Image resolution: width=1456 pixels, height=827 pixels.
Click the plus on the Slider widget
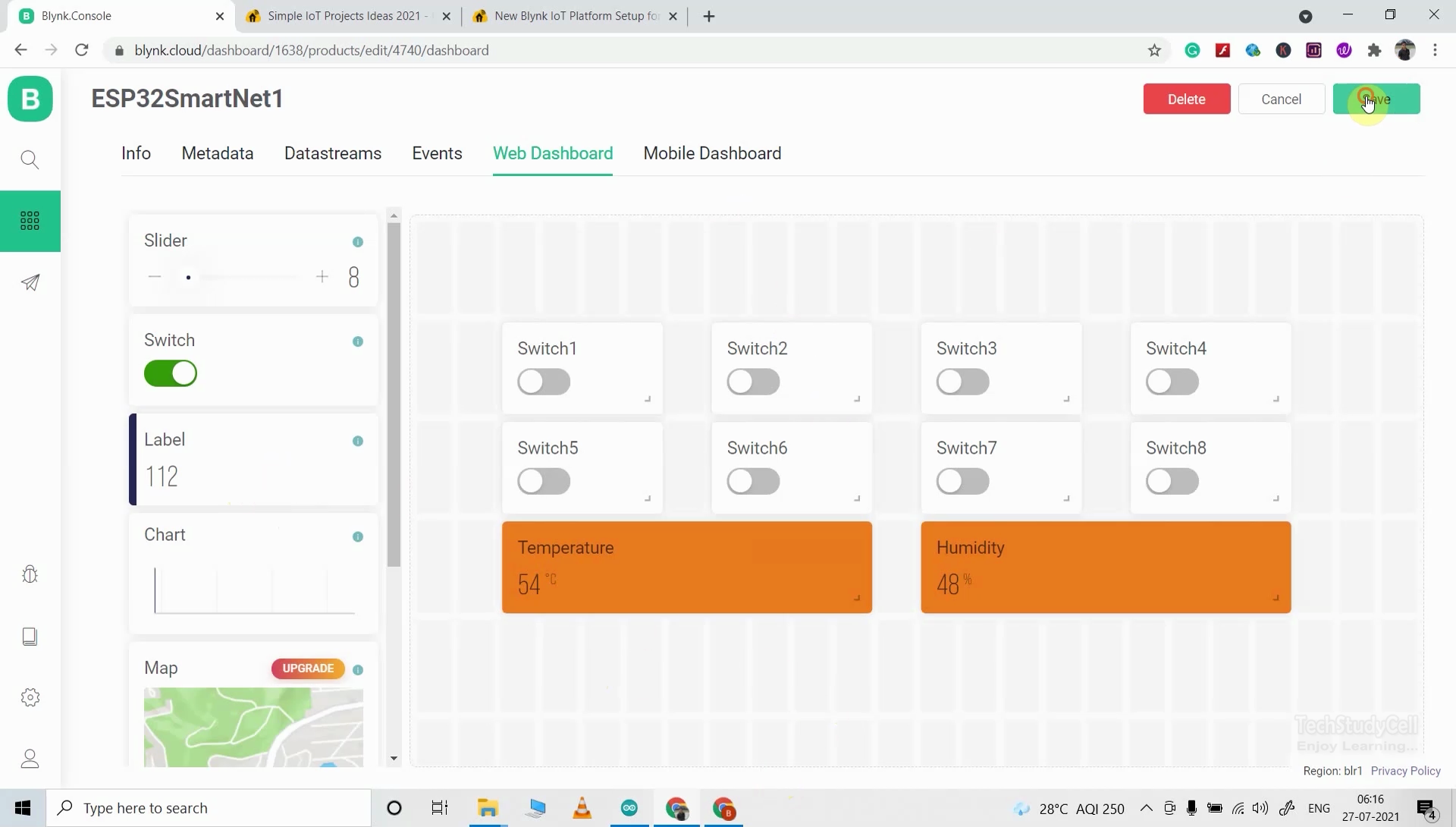tap(322, 277)
